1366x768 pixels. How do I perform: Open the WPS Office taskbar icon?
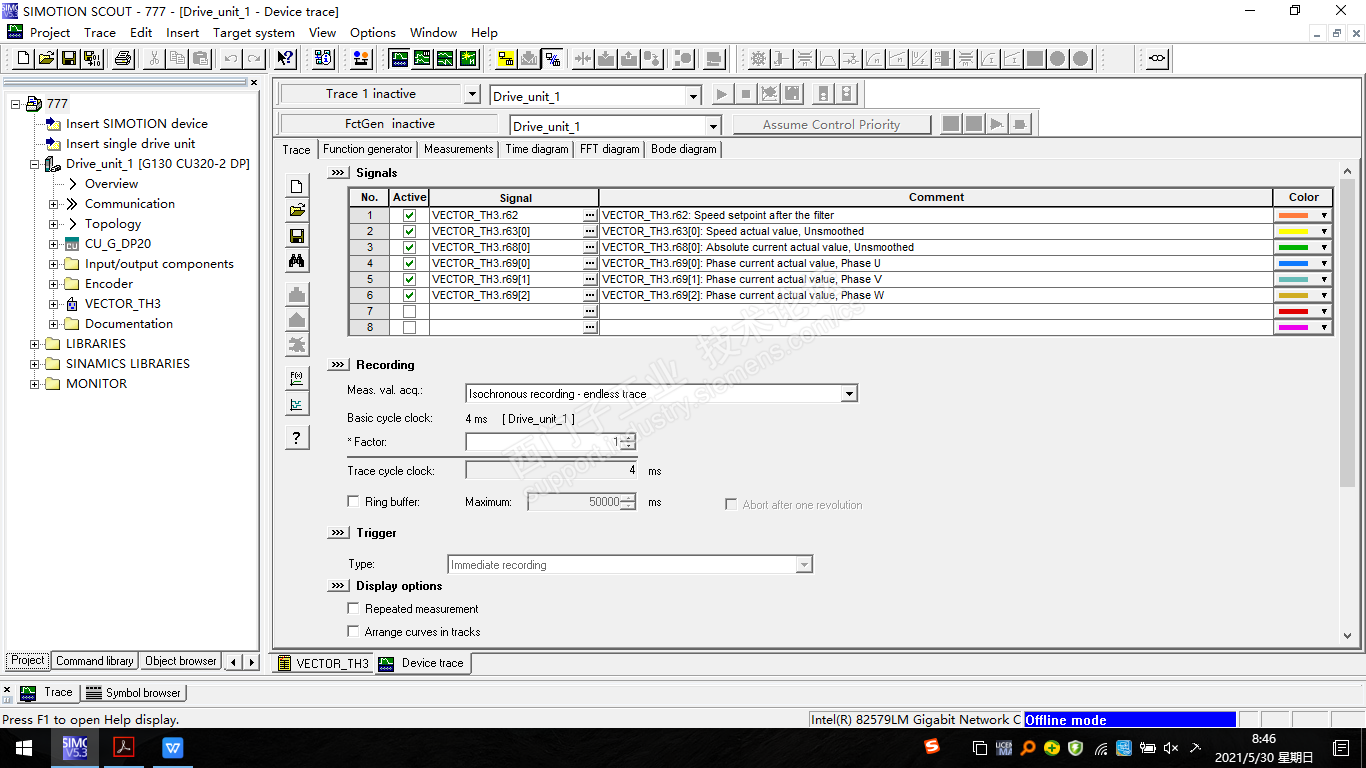[173, 748]
